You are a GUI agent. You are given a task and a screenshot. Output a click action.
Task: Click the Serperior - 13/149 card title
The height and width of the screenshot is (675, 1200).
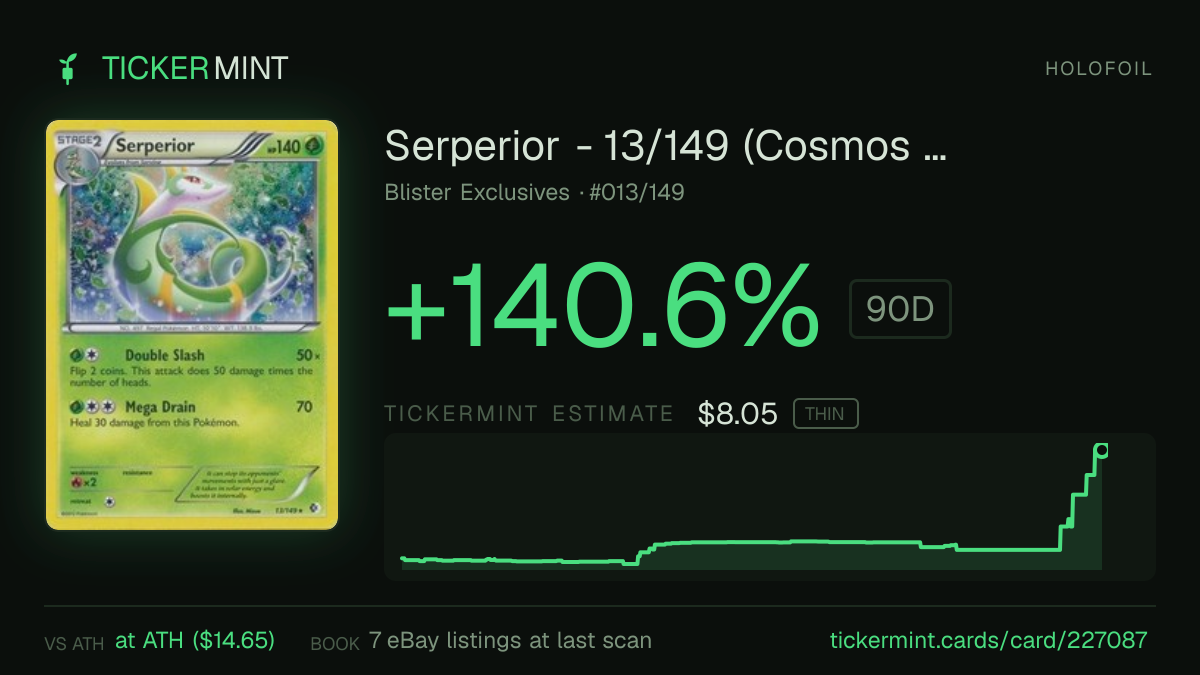click(x=665, y=148)
